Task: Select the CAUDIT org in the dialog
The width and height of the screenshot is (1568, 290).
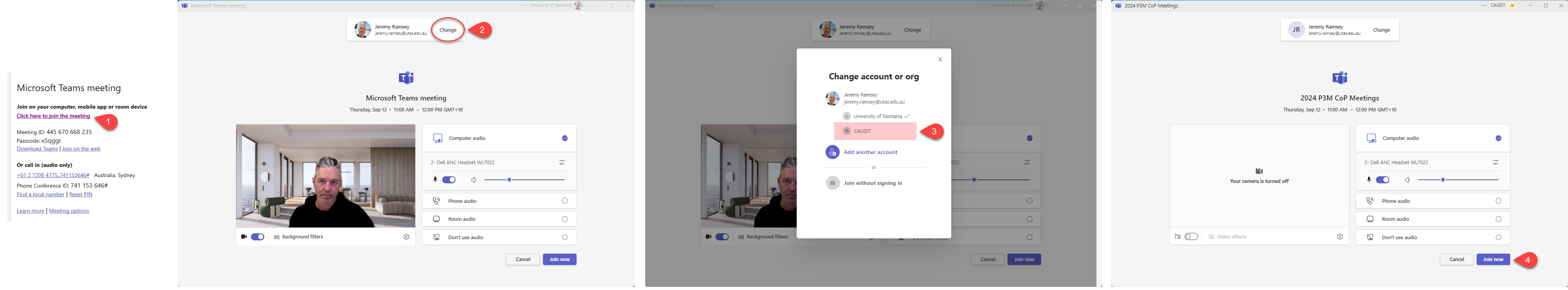Action: pos(875,131)
